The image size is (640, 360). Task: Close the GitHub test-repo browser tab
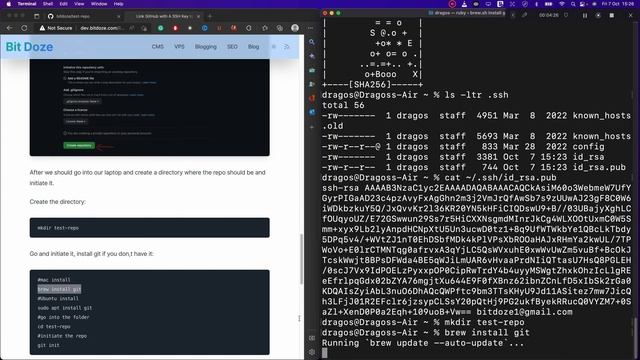click(x=119, y=16)
